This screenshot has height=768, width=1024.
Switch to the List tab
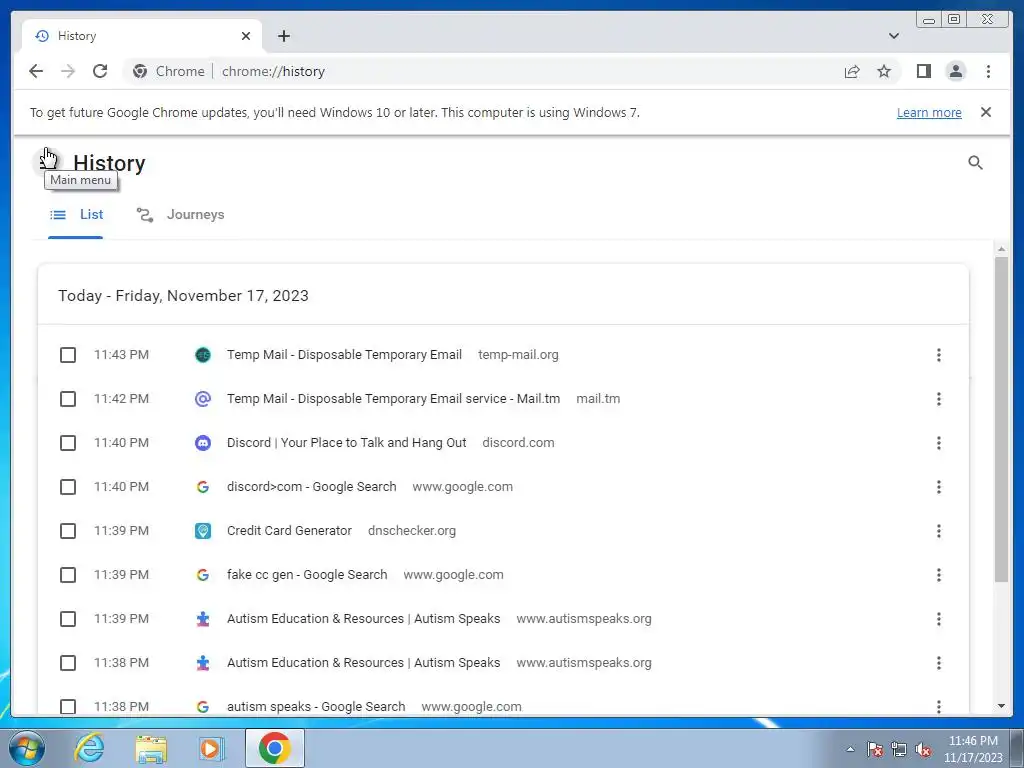coord(76,215)
